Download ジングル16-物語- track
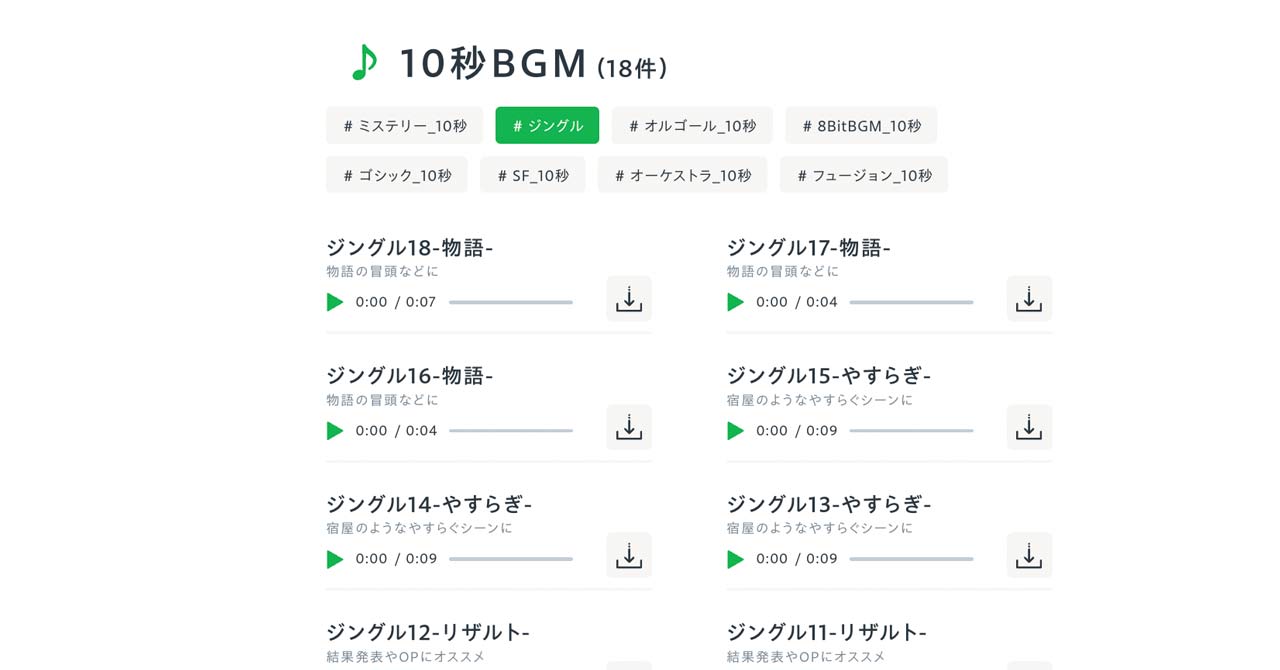The width and height of the screenshot is (1280, 670). coord(628,427)
